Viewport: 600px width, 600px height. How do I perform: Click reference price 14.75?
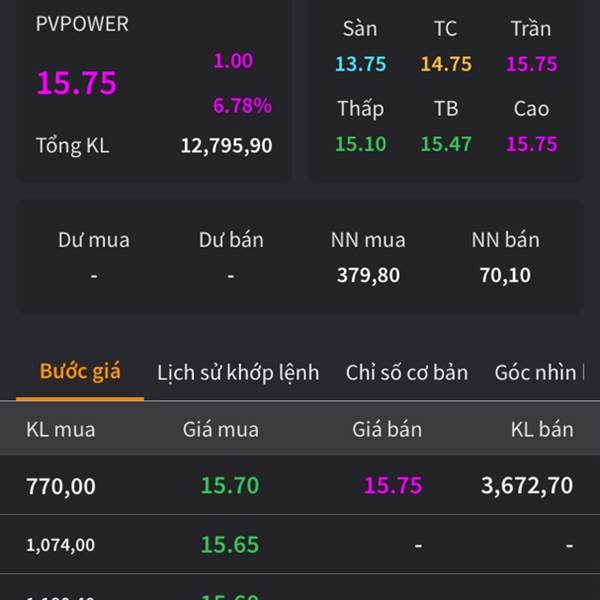446,64
